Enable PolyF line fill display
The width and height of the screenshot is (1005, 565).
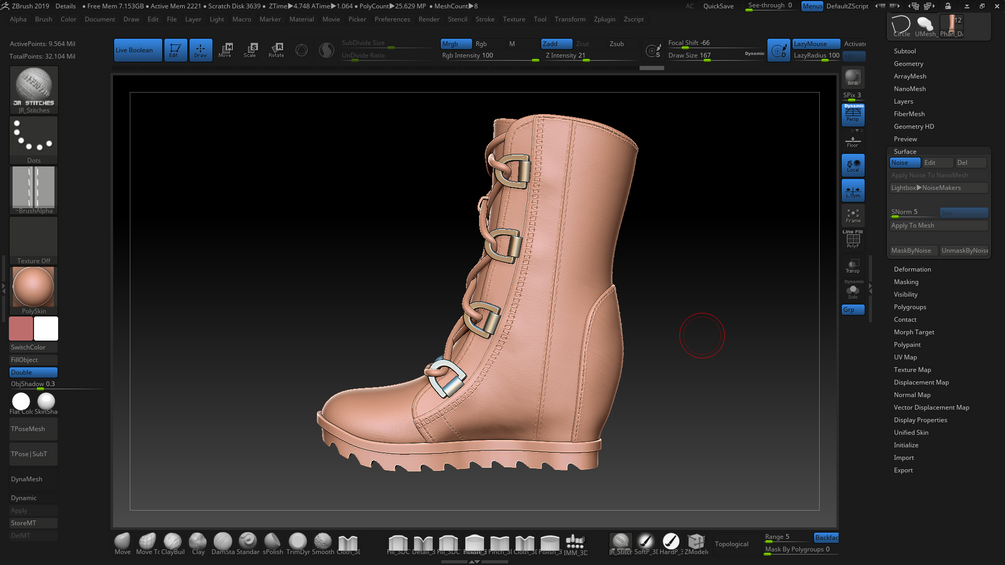(x=853, y=239)
